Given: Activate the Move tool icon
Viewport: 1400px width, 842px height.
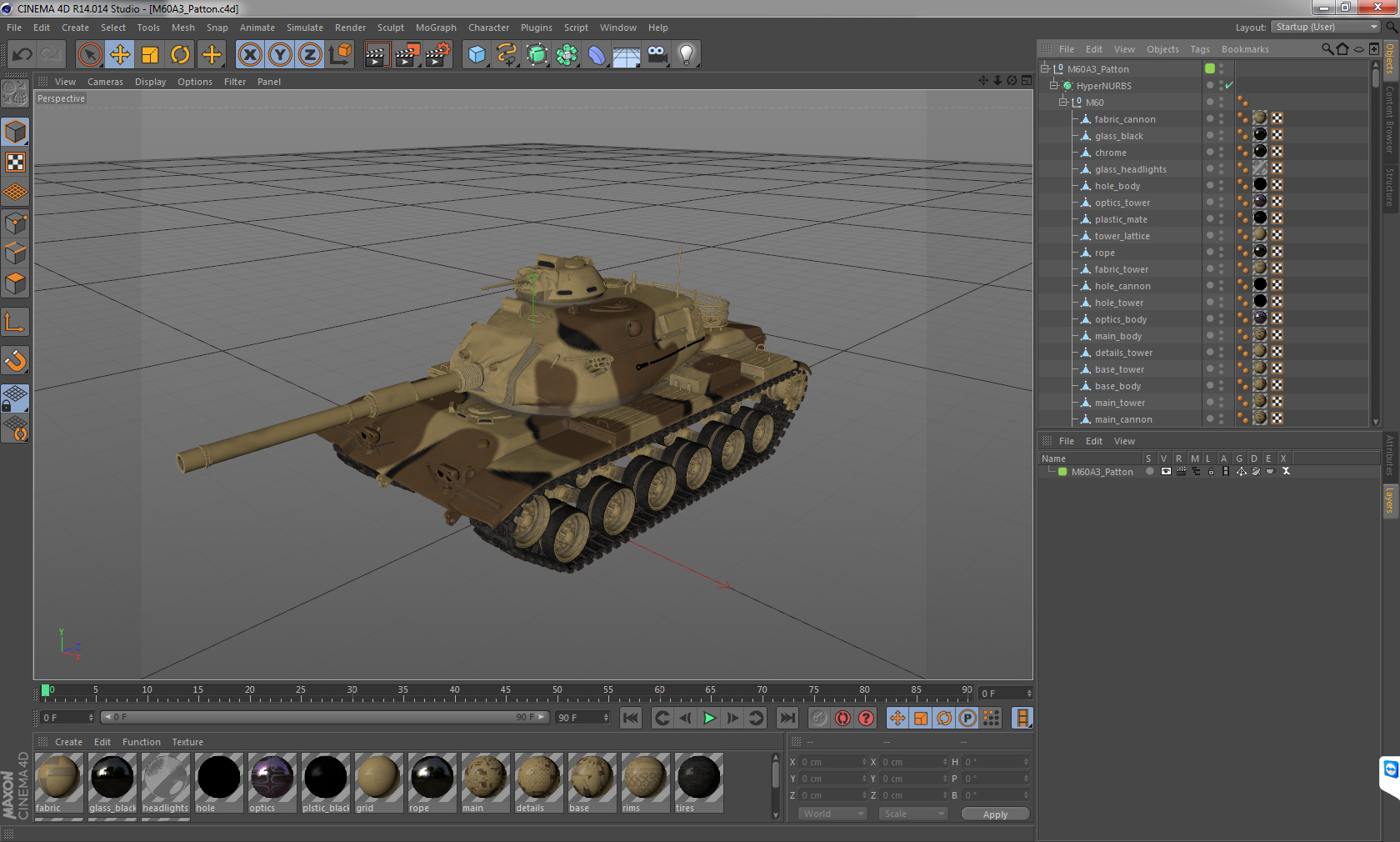Looking at the screenshot, I should [120, 55].
